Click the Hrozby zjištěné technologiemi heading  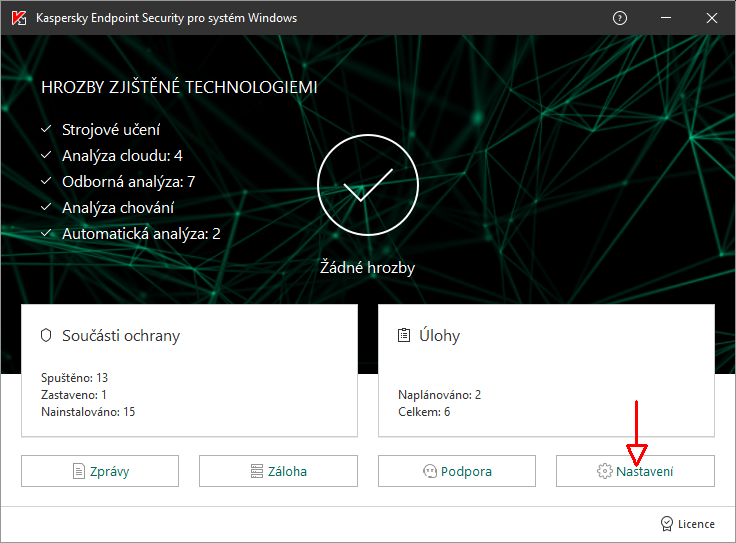pyautogui.click(x=179, y=87)
